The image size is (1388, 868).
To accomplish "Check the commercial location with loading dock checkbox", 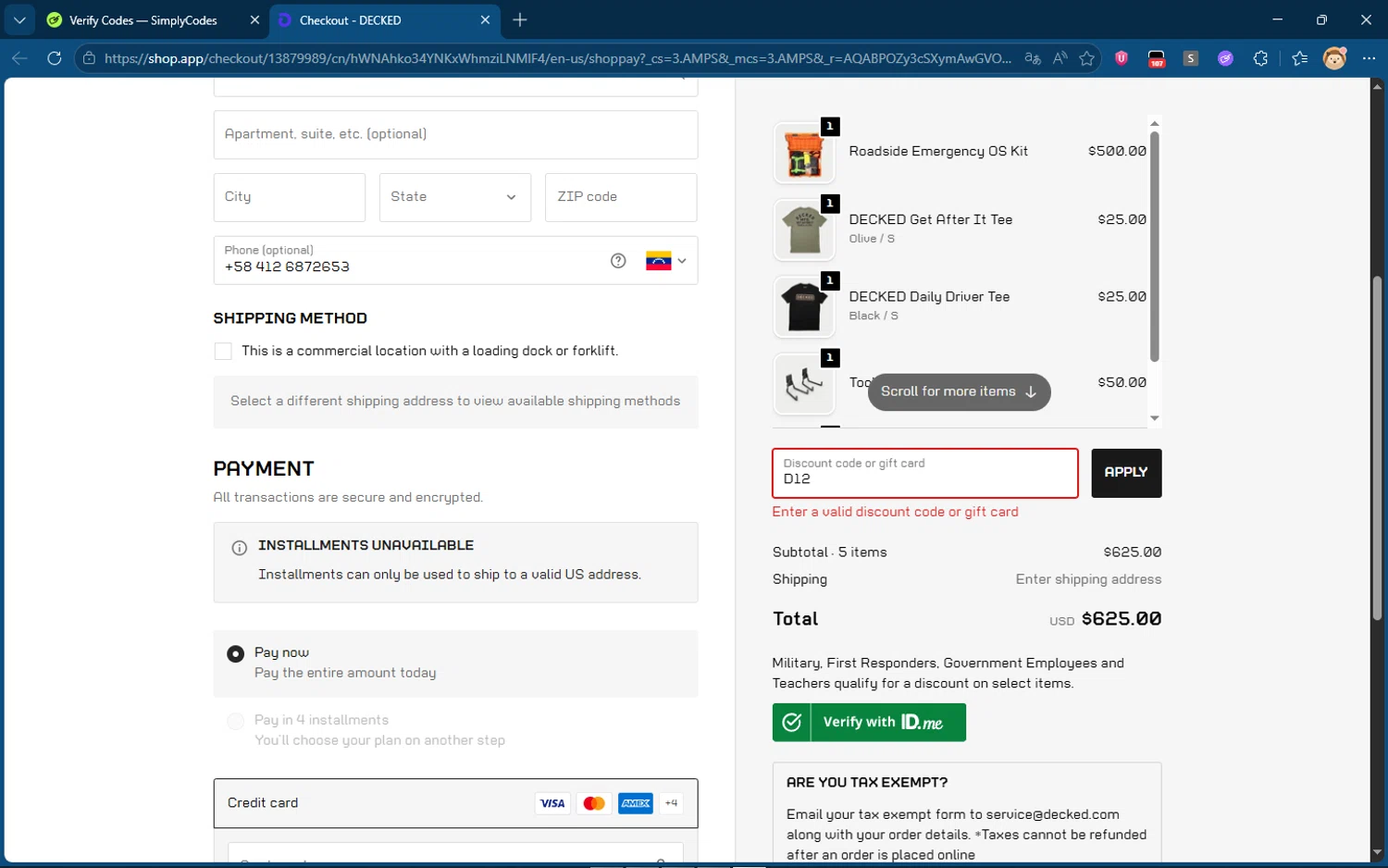I will pos(223,352).
